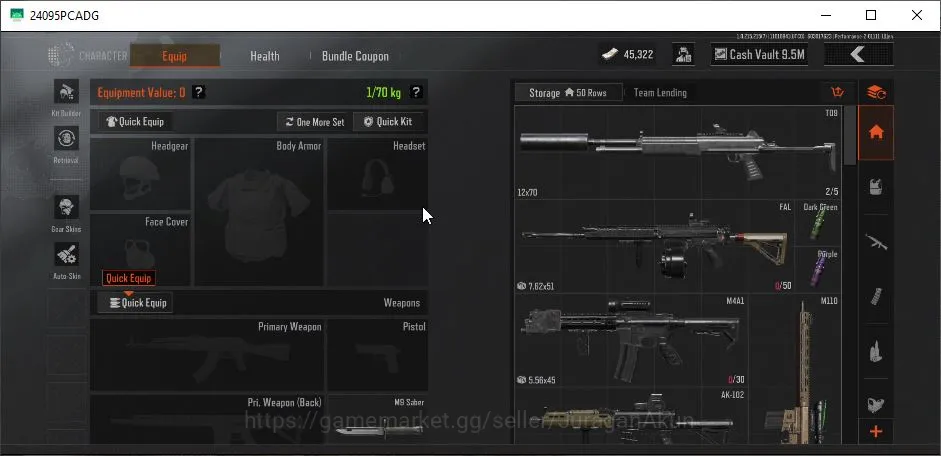The width and height of the screenshot is (941, 456).
Task: Click the top Quick Equip gear button
Action: pyautogui.click(x=135, y=122)
